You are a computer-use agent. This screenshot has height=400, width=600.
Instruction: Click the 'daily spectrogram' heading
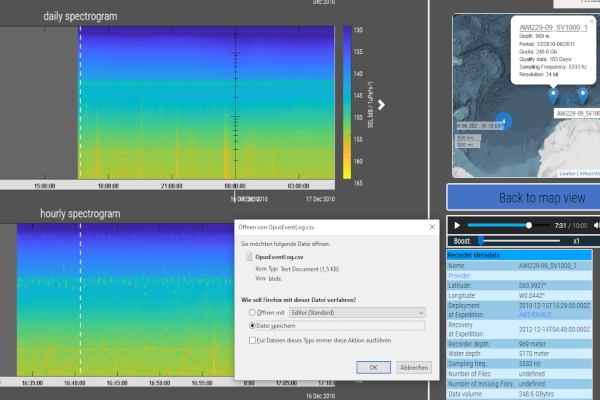click(x=80, y=16)
